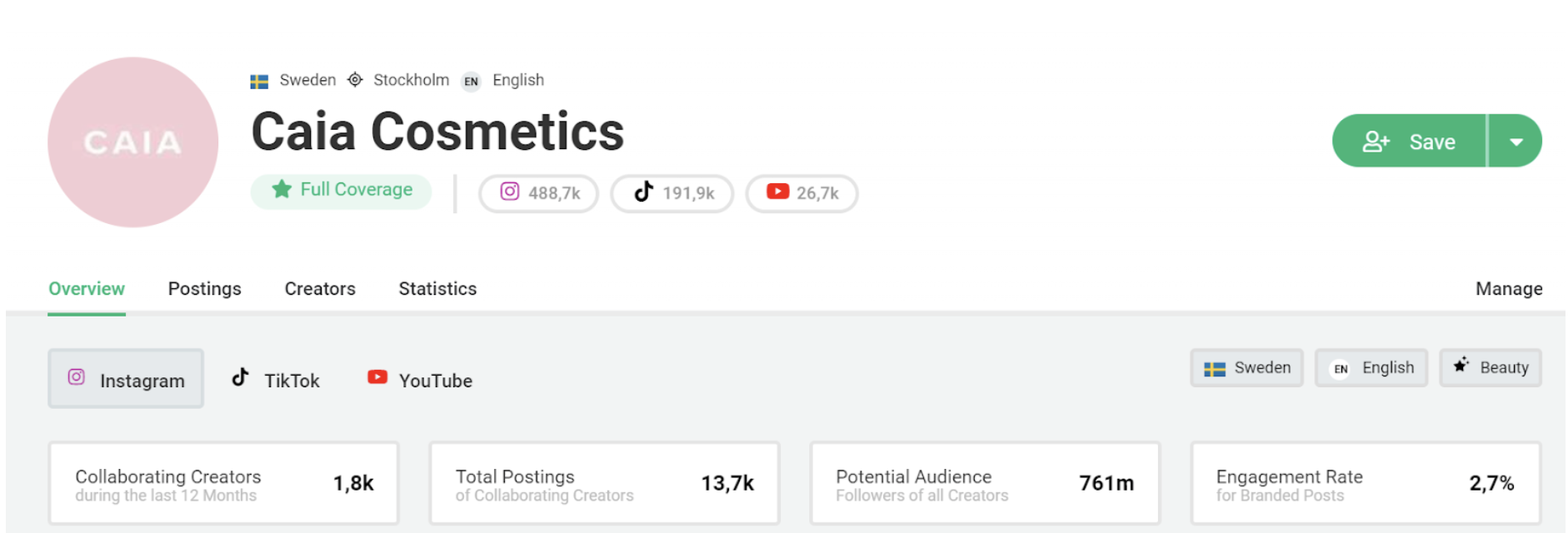Open the Sweden filter selector
This screenshot has width=1568, height=533.
coord(1246,367)
